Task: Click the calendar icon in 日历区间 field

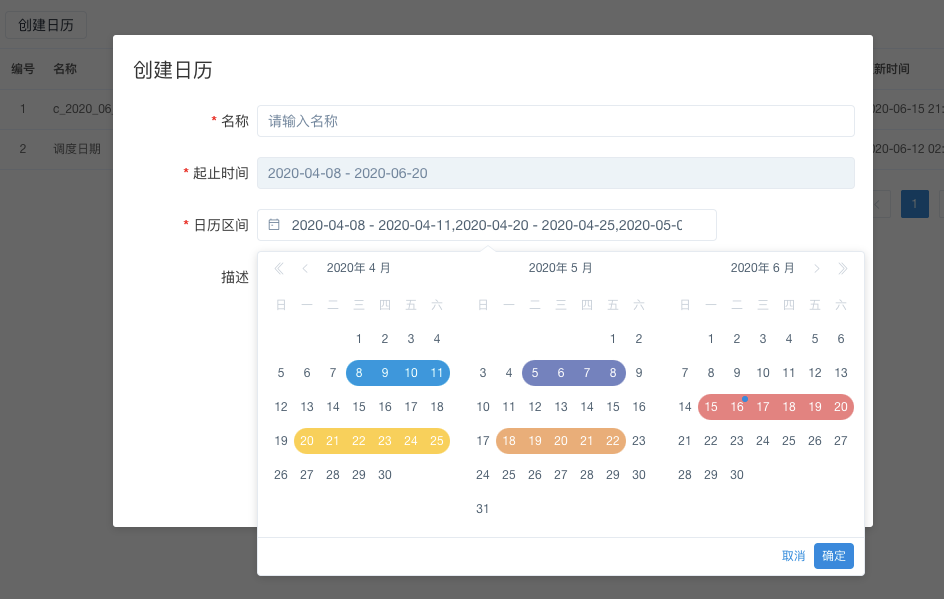Action: (x=274, y=225)
